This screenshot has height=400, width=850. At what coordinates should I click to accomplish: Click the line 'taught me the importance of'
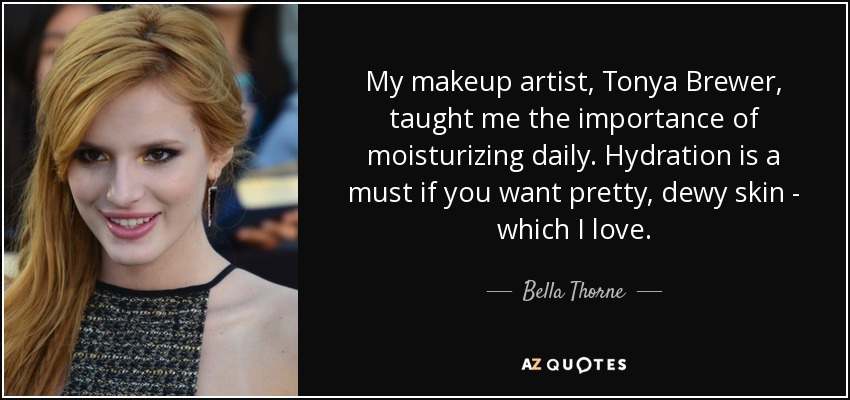click(574, 120)
